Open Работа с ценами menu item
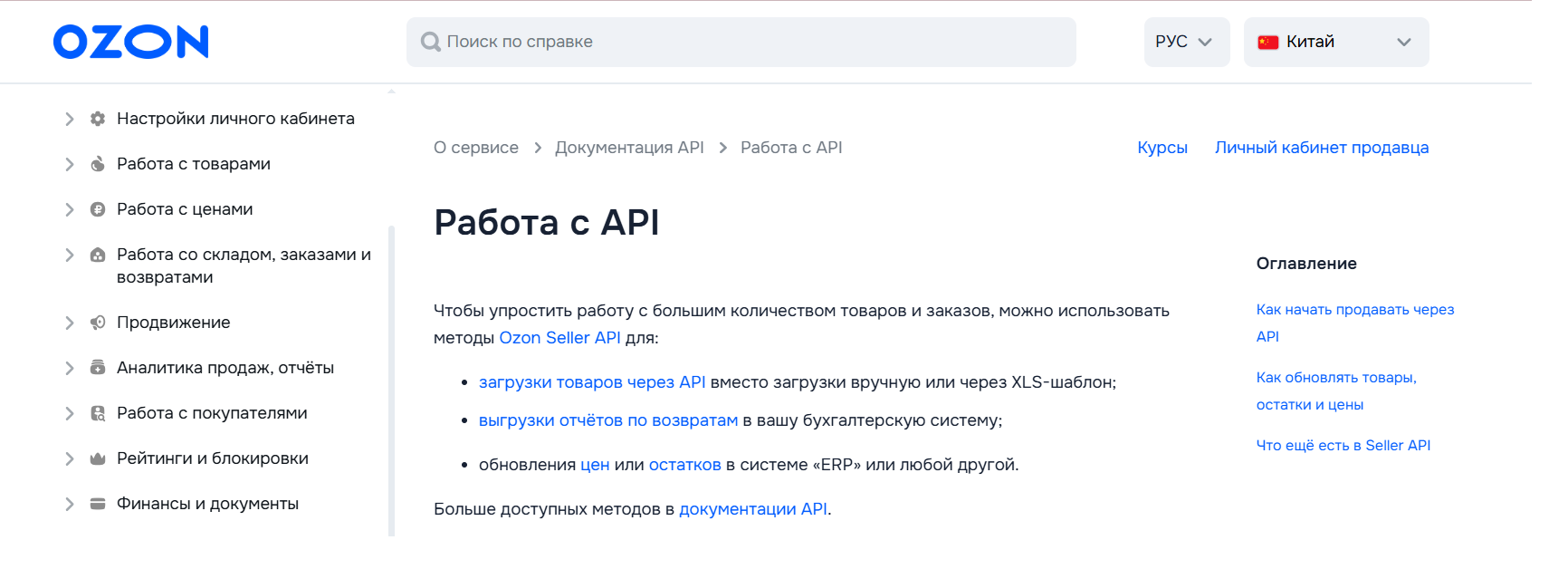The image size is (1568, 569). [185, 209]
